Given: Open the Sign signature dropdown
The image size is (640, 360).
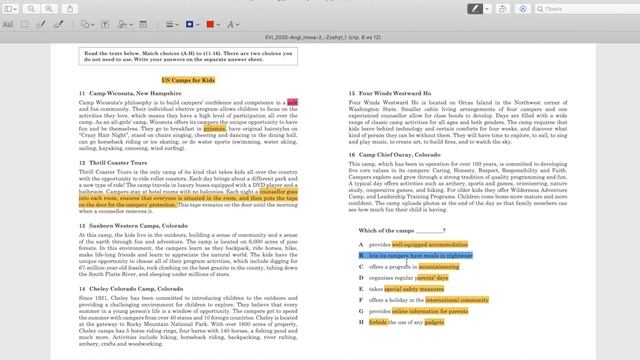Looking at the screenshot, I should [x=124, y=24].
